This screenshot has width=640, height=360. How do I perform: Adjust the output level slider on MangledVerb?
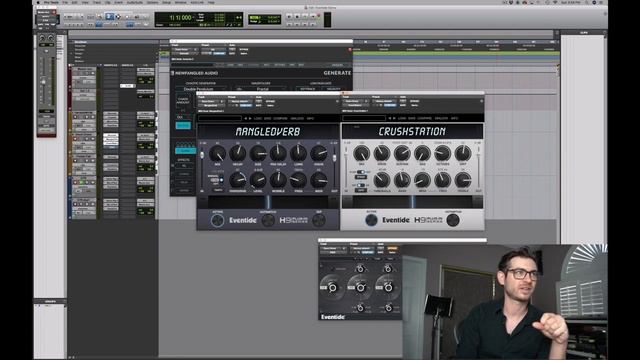[334, 158]
